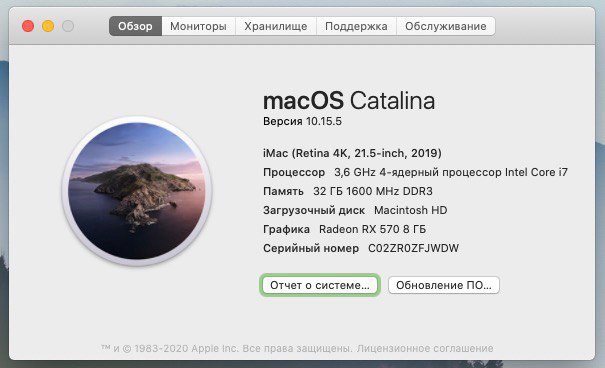Click the serial number C02ZR0ZFJWDW

[x=413, y=248]
